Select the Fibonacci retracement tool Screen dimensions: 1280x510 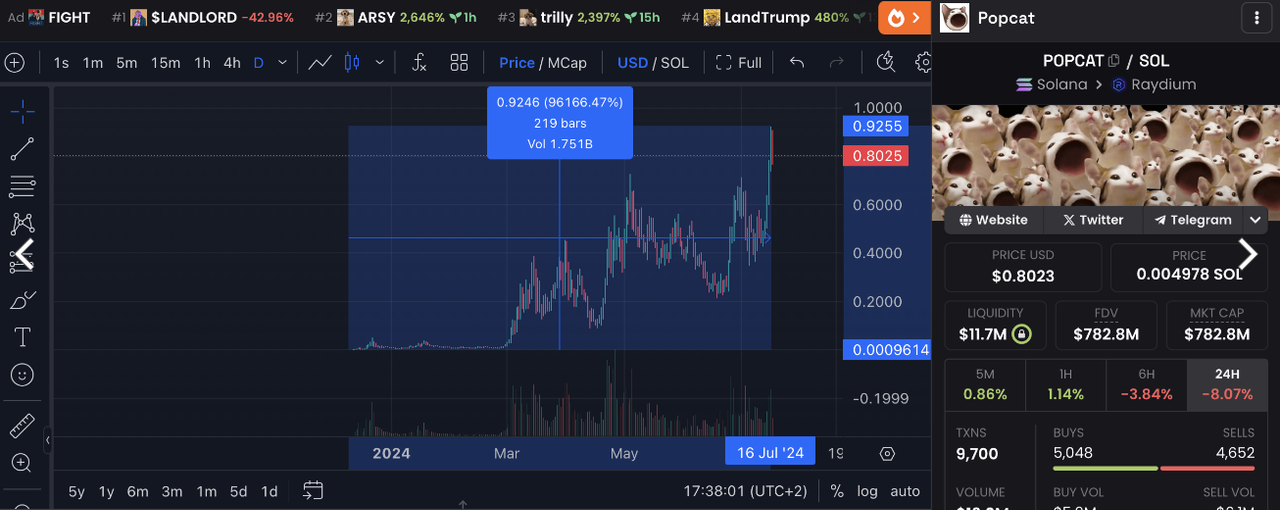(22, 186)
